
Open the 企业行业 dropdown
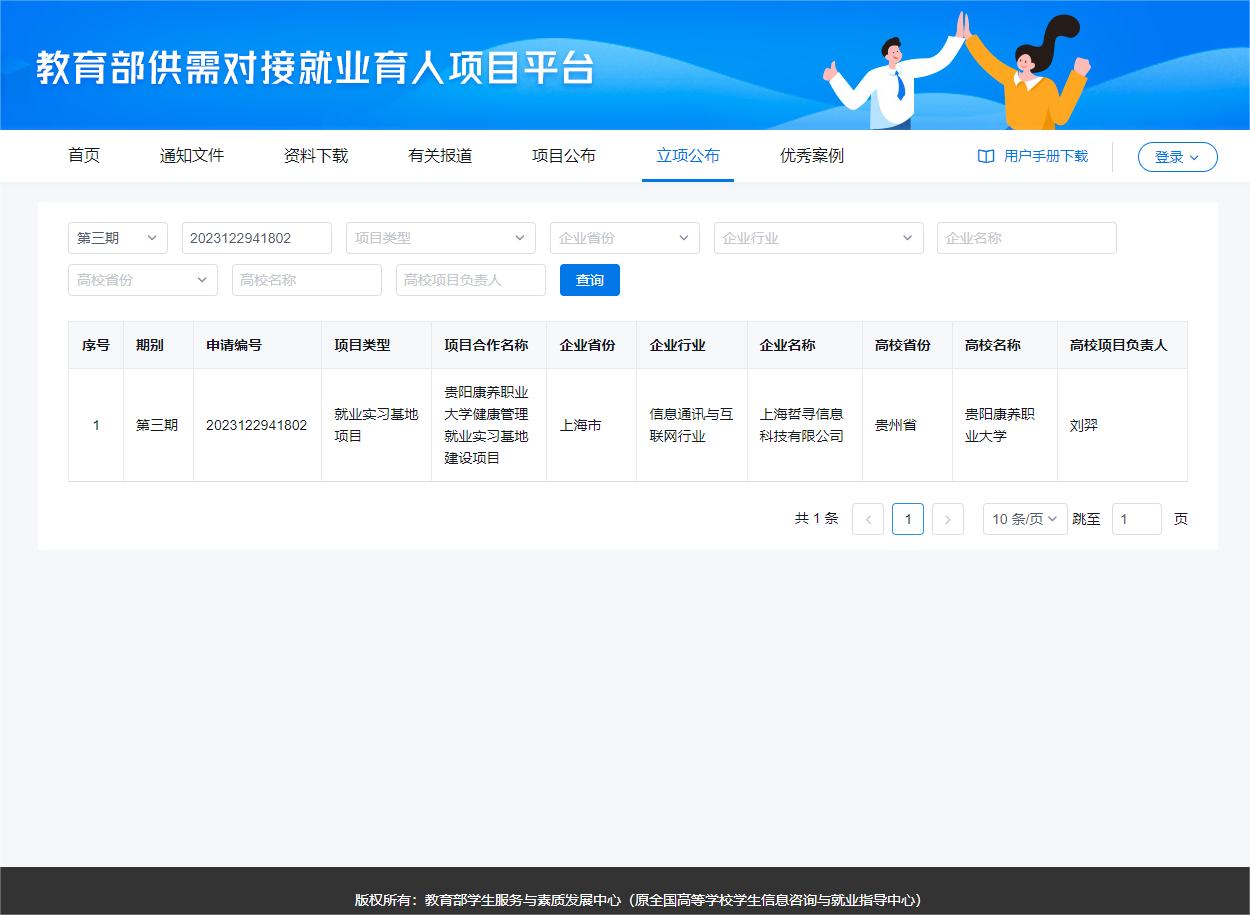pyautogui.click(x=818, y=238)
